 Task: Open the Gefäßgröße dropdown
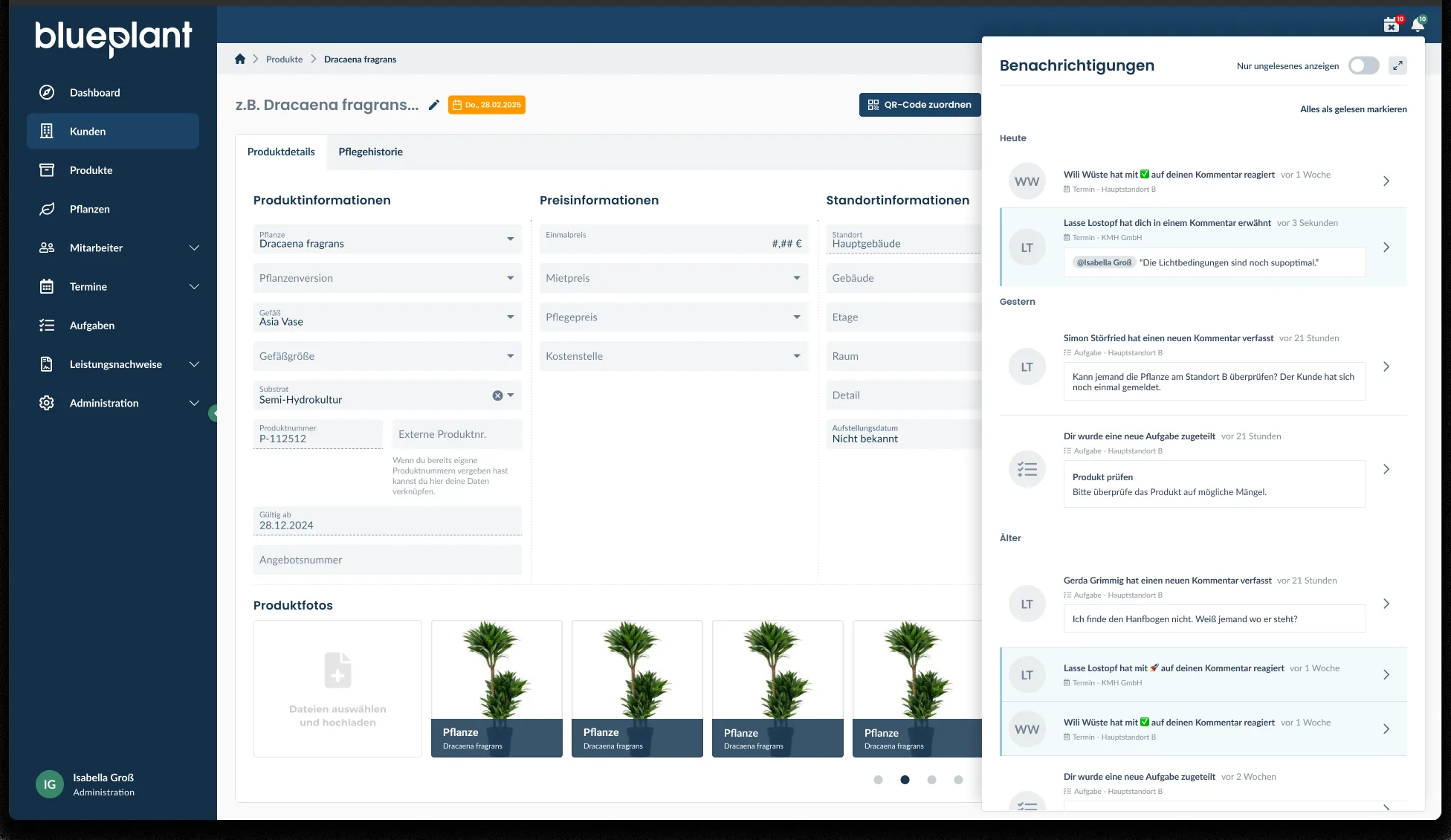(x=387, y=356)
